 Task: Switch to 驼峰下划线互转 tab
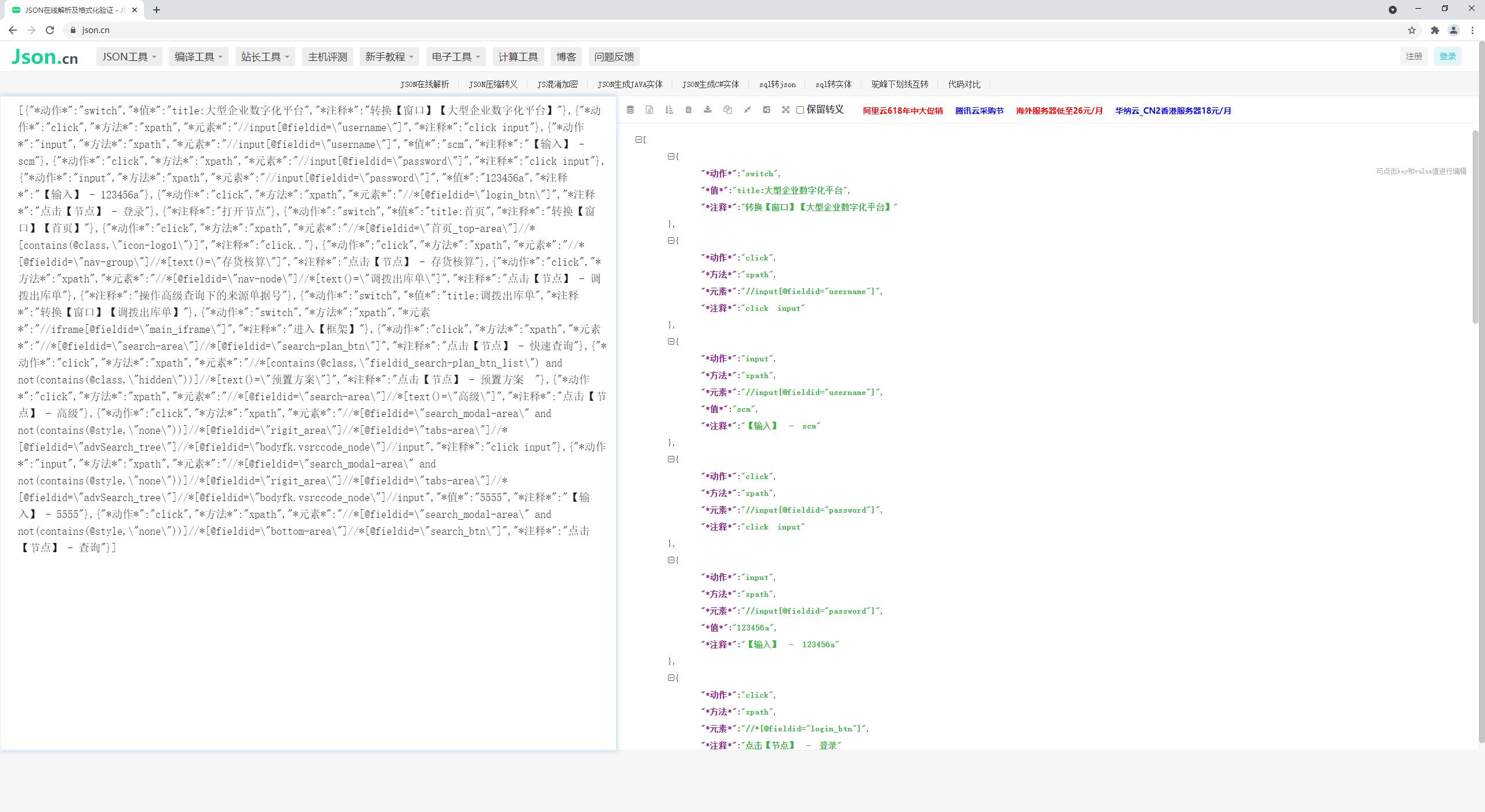click(x=900, y=85)
